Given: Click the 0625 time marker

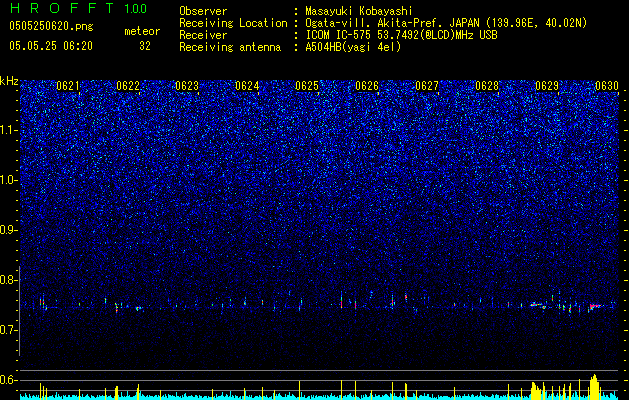Looking at the screenshot, I should point(307,86).
